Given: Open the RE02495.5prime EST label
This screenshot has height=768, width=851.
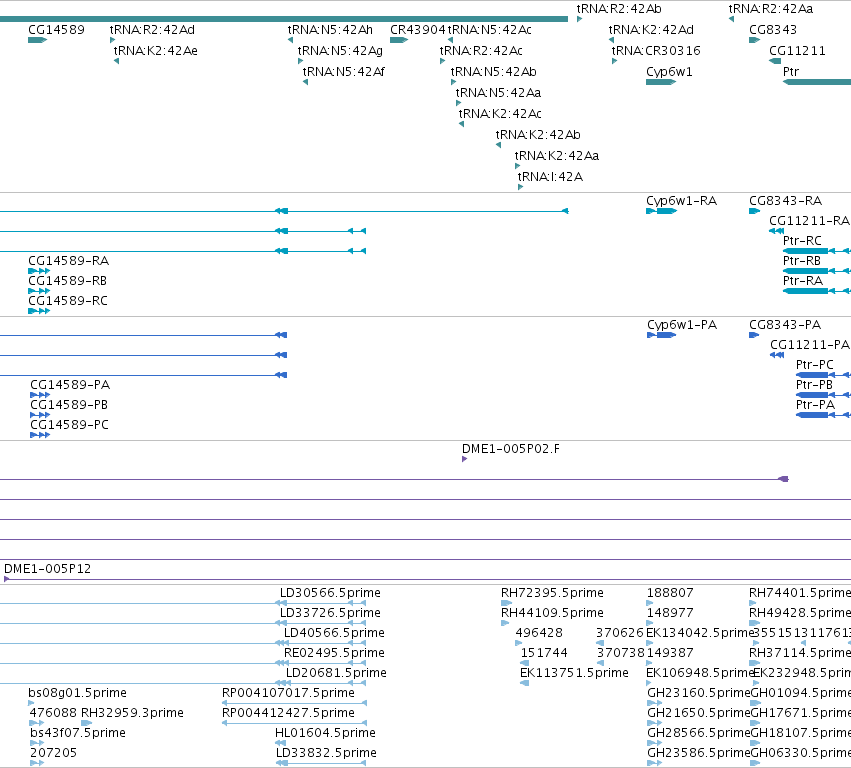Looking at the screenshot, I should (x=334, y=654).
